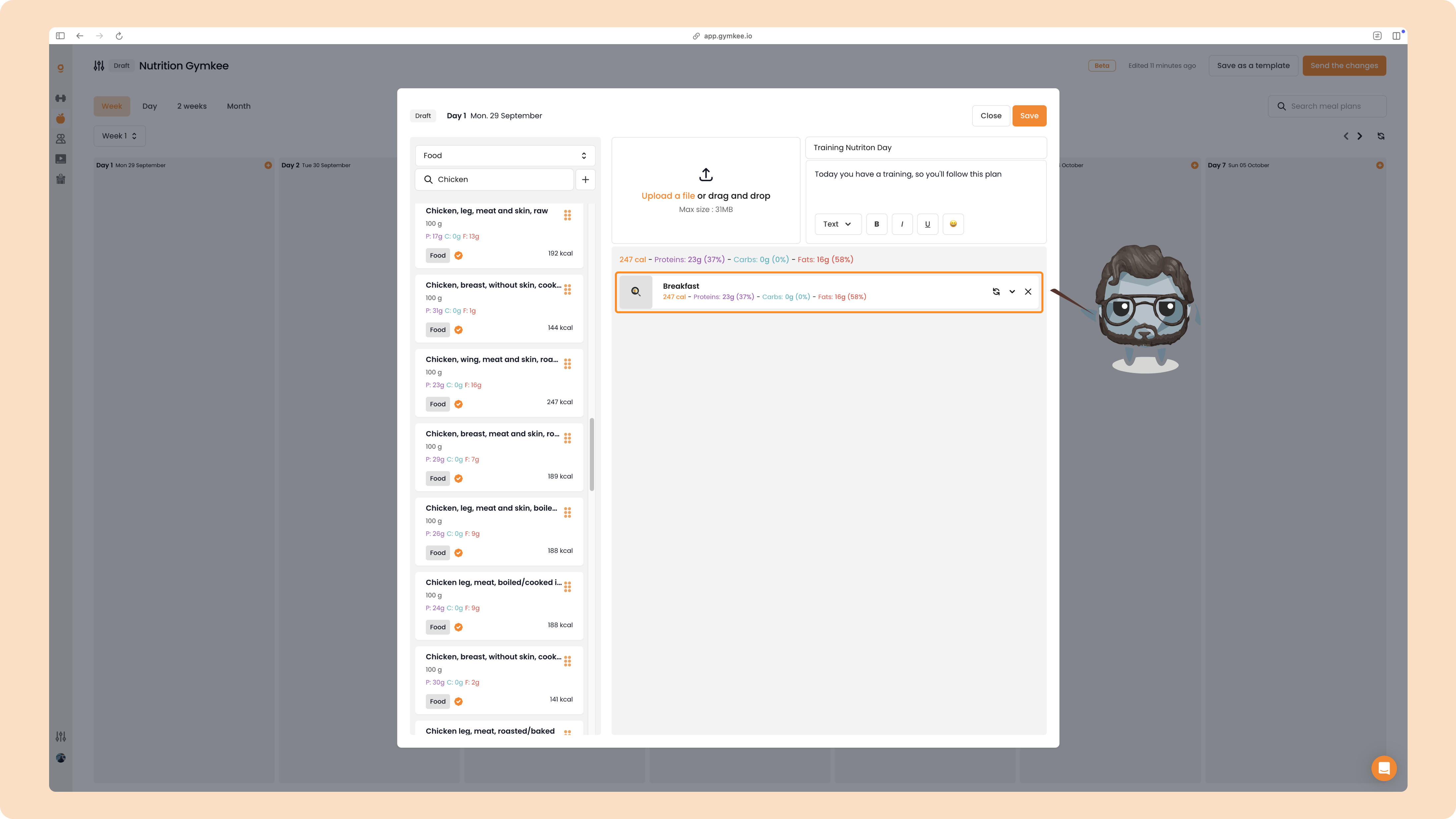This screenshot has width=1456, height=819.
Task: Apply italic formatting with I button
Action: click(x=902, y=224)
